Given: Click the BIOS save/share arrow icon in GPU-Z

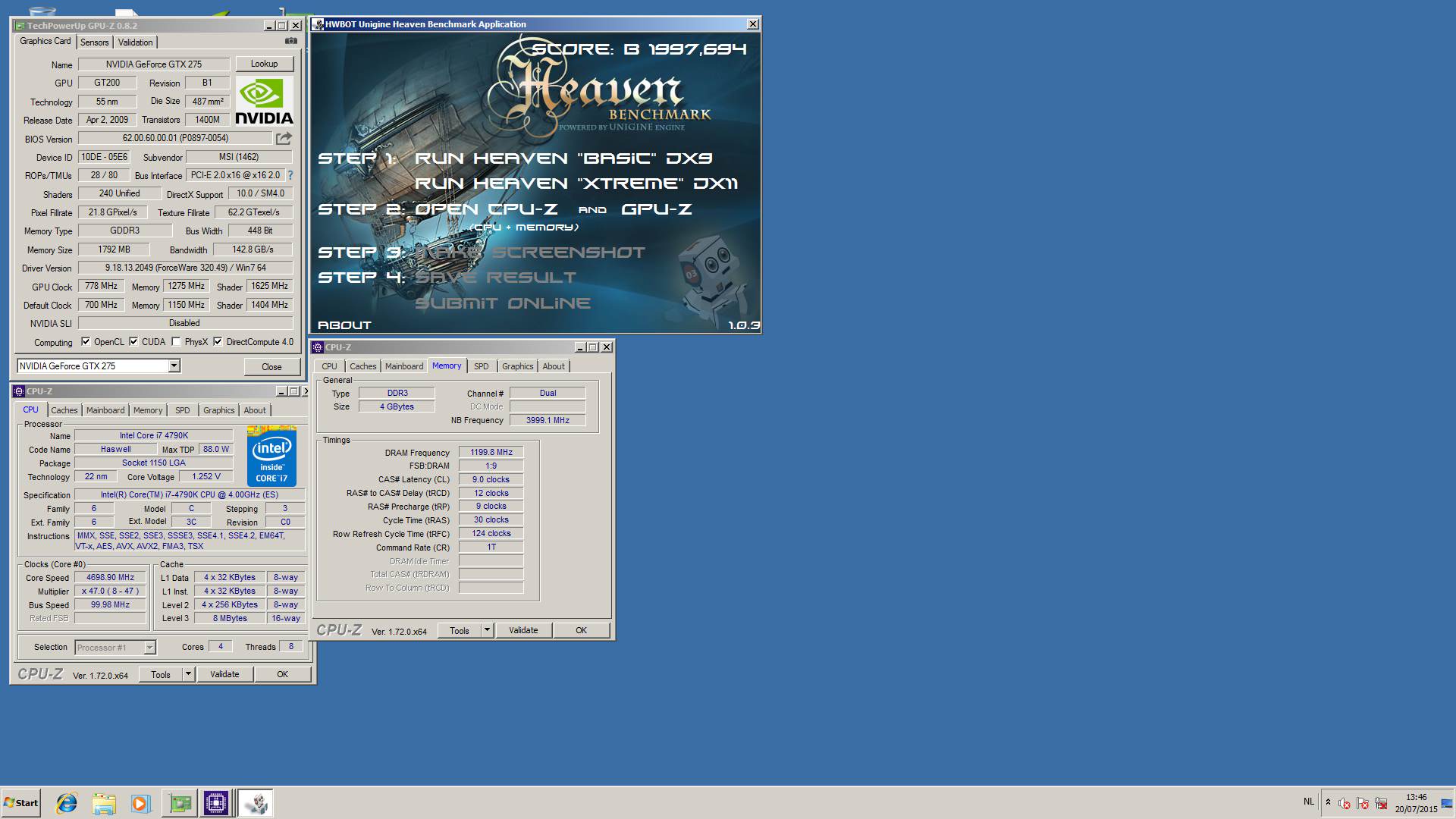Looking at the screenshot, I should pyautogui.click(x=284, y=138).
